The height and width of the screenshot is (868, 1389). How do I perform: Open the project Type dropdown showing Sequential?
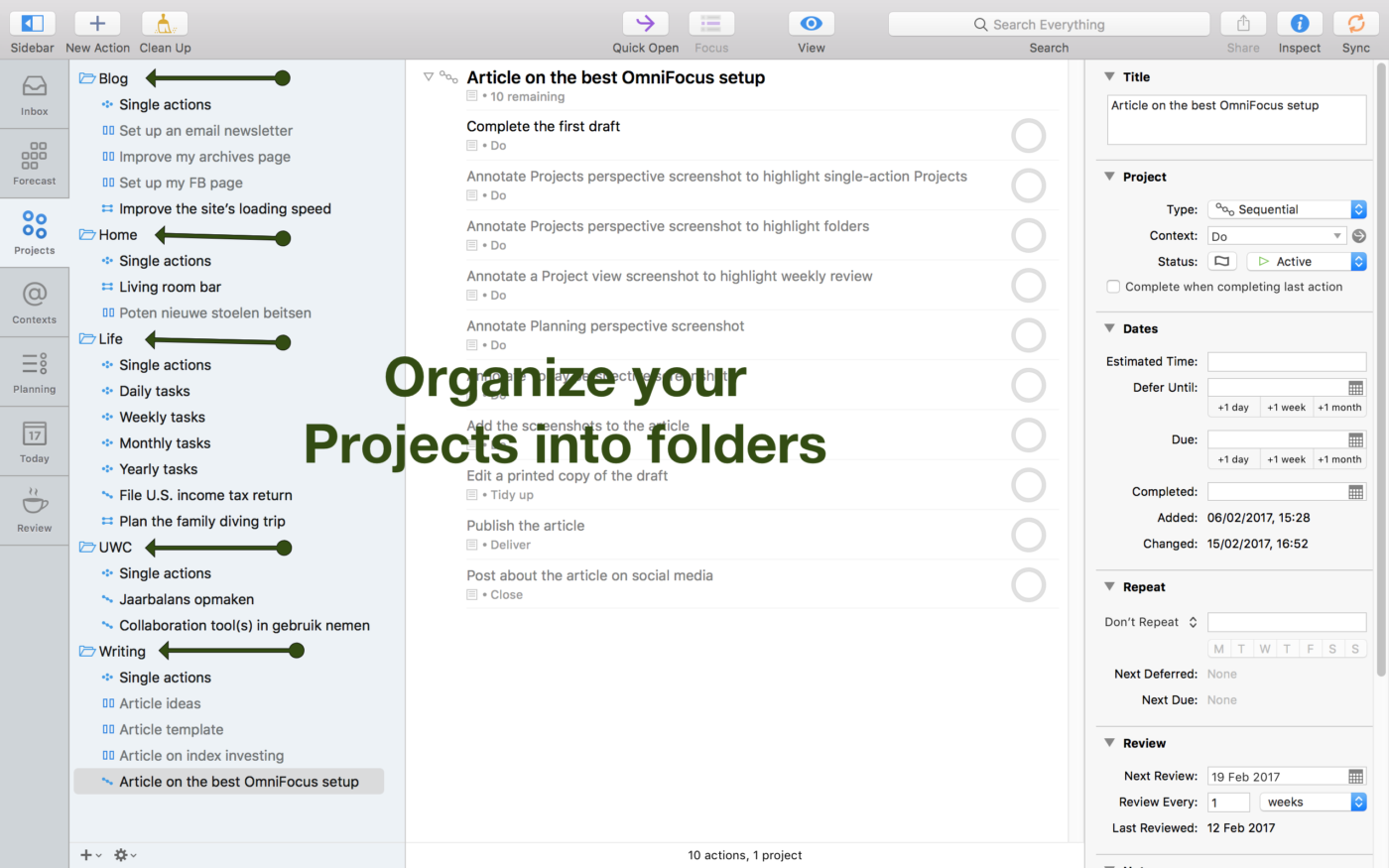tap(1287, 209)
